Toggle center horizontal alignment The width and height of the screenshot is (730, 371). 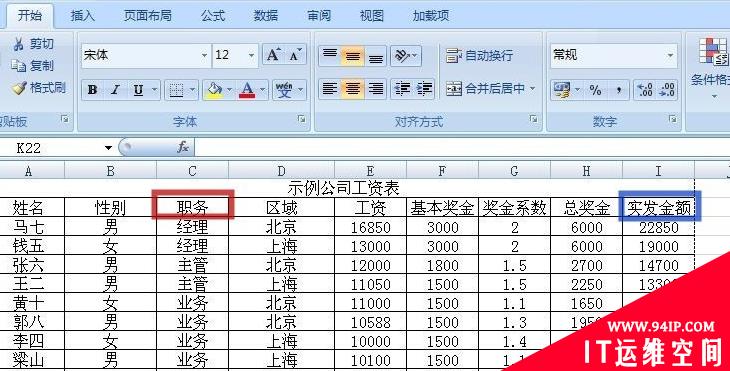(x=352, y=88)
